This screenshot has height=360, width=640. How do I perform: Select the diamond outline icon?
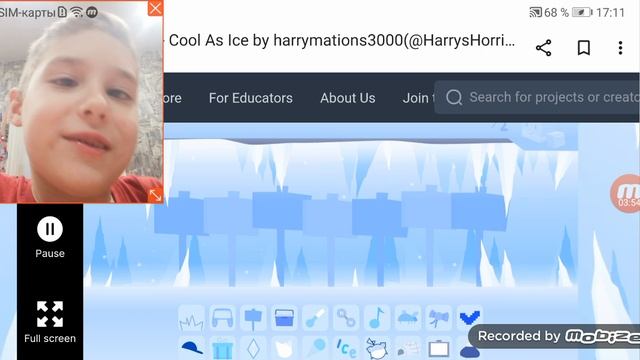[x=253, y=348]
